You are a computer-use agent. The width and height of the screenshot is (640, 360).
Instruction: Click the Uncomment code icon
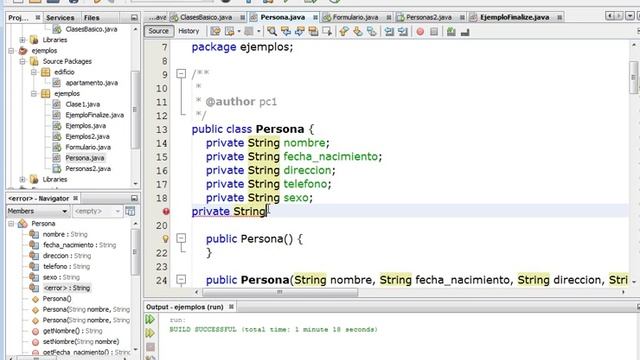click(465, 31)
